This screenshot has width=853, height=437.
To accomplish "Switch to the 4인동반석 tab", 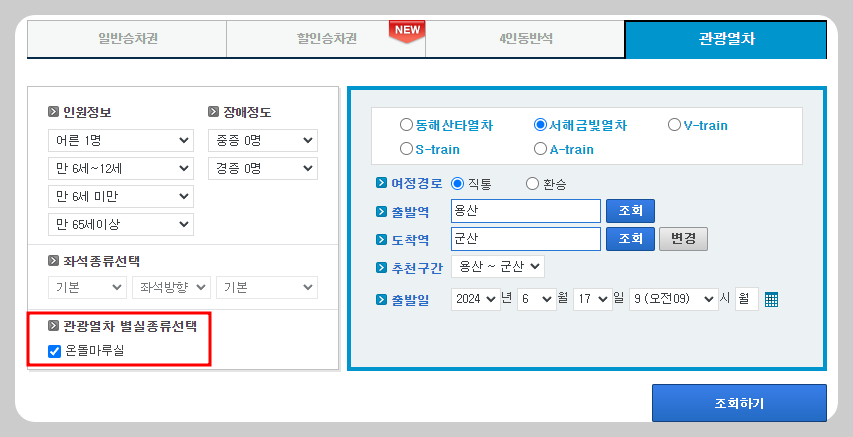I will tap(526, 39).
